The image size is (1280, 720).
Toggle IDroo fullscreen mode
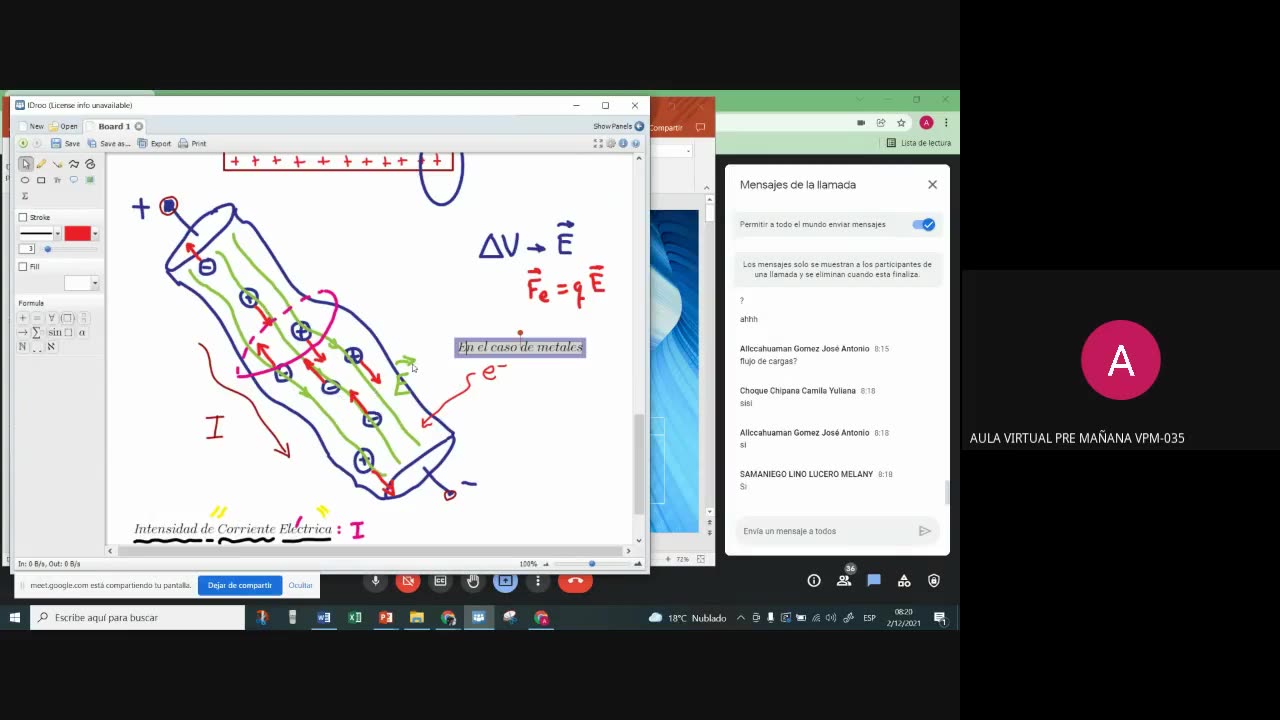pyautogui.click(x=598, y=143)
